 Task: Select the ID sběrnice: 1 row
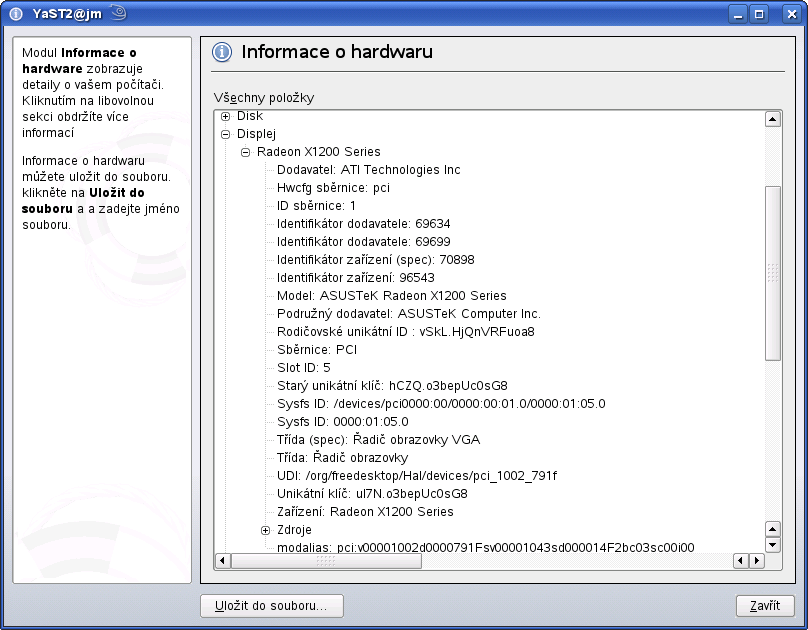tap(316, 206)
